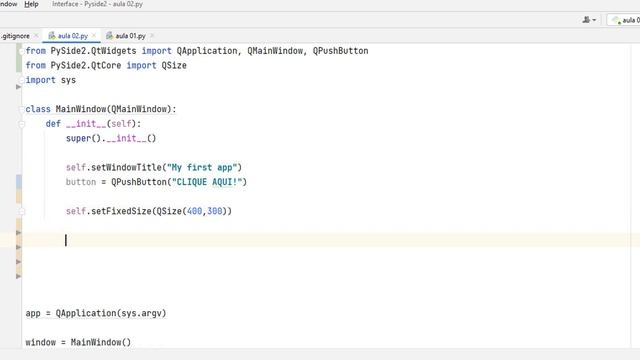The image size is (640, 360).
Task: Click the Python file icon on aula 02.py tab
Action: [52, 36]
